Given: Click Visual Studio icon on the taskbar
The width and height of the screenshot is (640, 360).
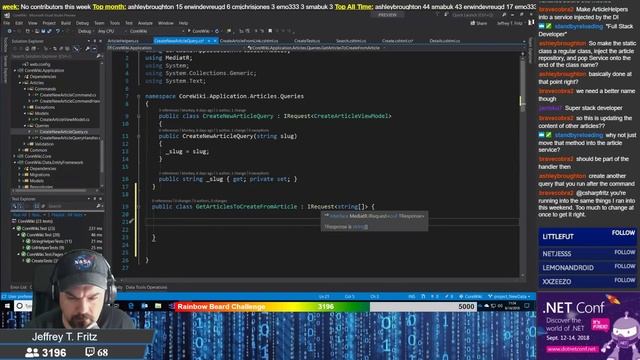Looking at the screenshot, I should tap(172, 306).
